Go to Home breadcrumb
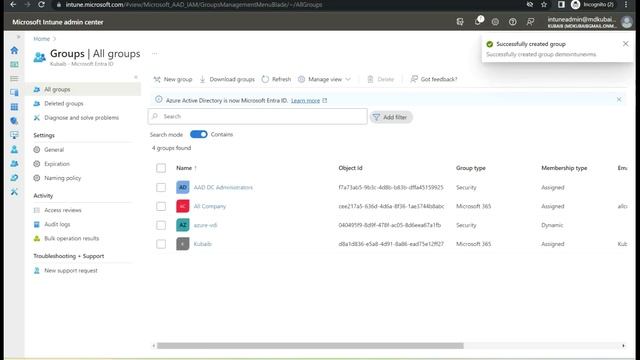 point(42,39)
